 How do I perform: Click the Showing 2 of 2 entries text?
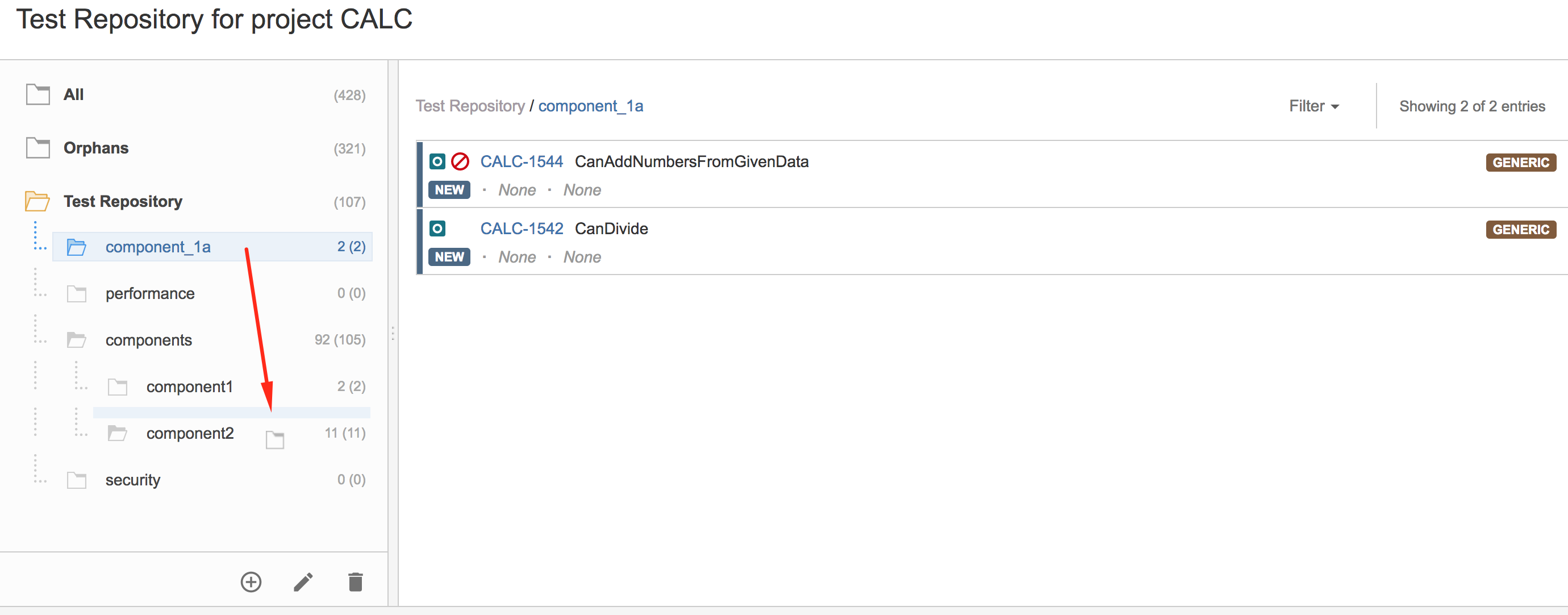pyautogui.click(x=1472, y=106)
